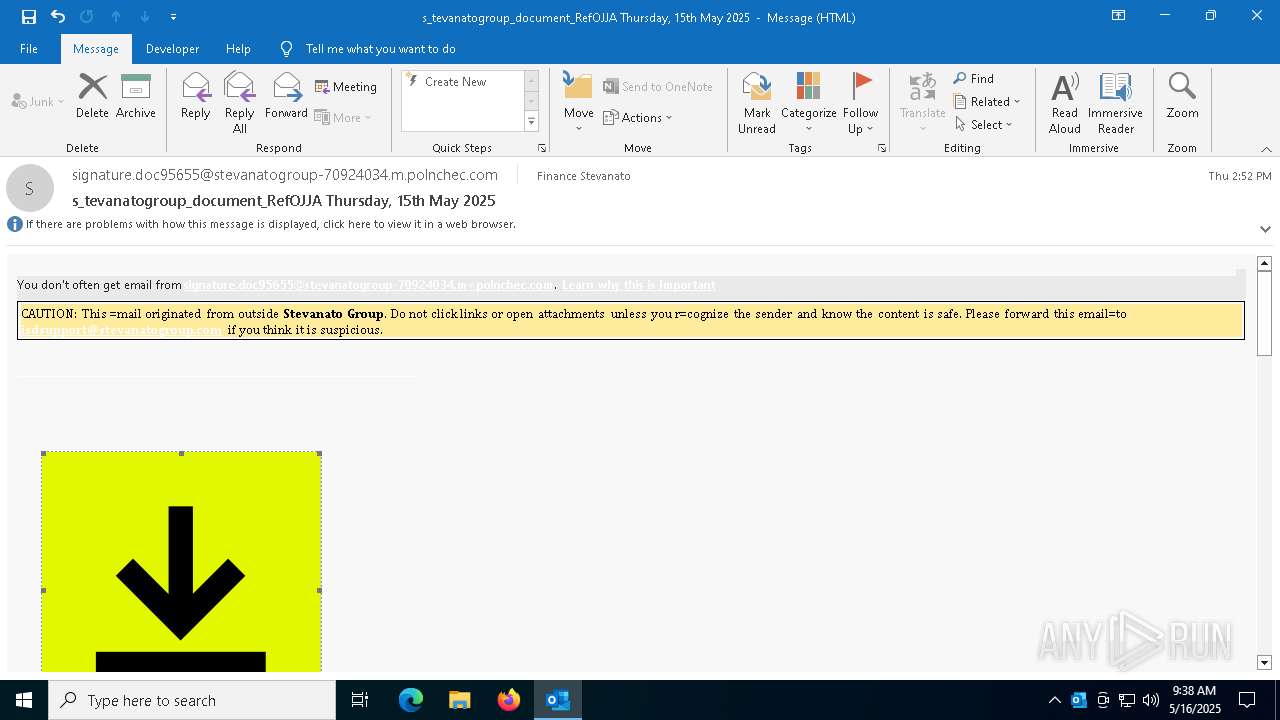This screenshot has width=1280, height=720.
Task: Click the Meeting reply button
Action: [x=346, y=87]
